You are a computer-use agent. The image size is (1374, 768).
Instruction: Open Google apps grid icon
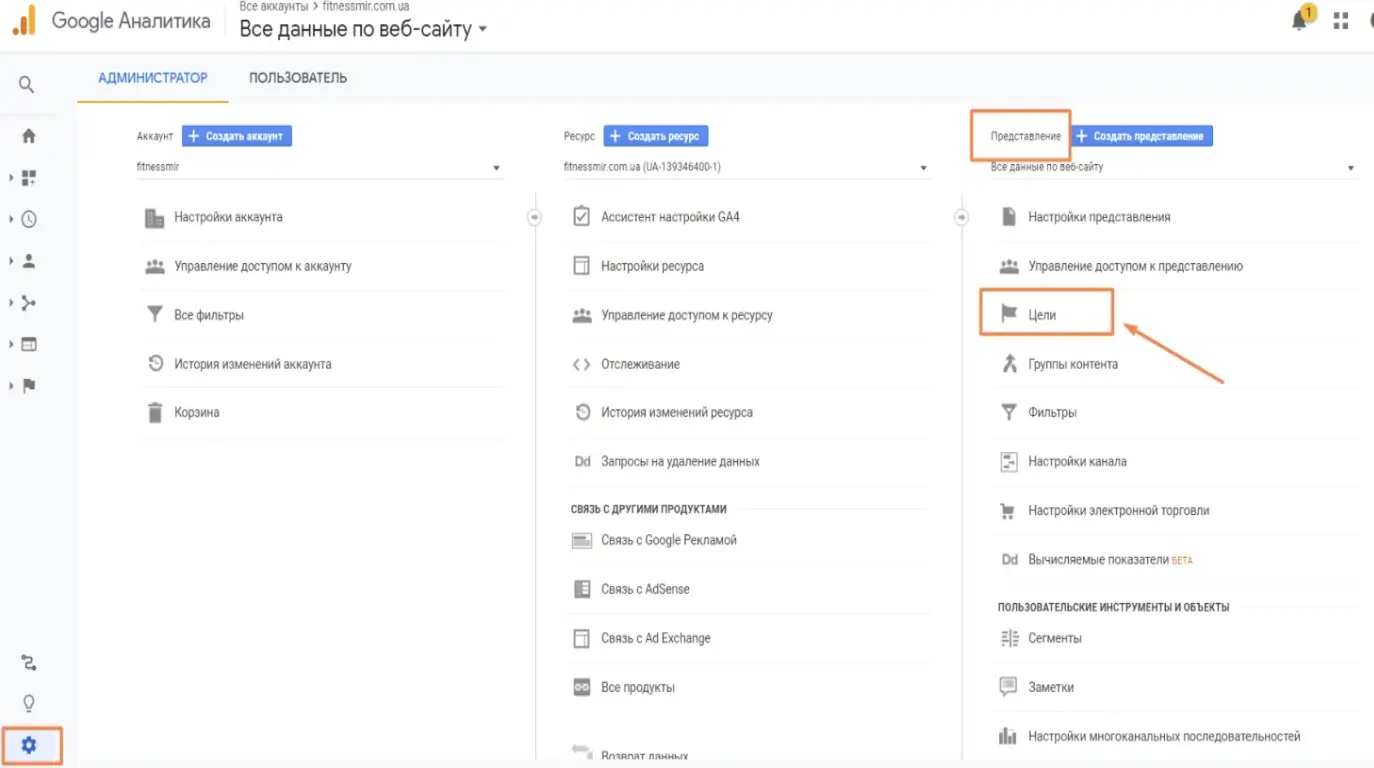coord(1341,21)
